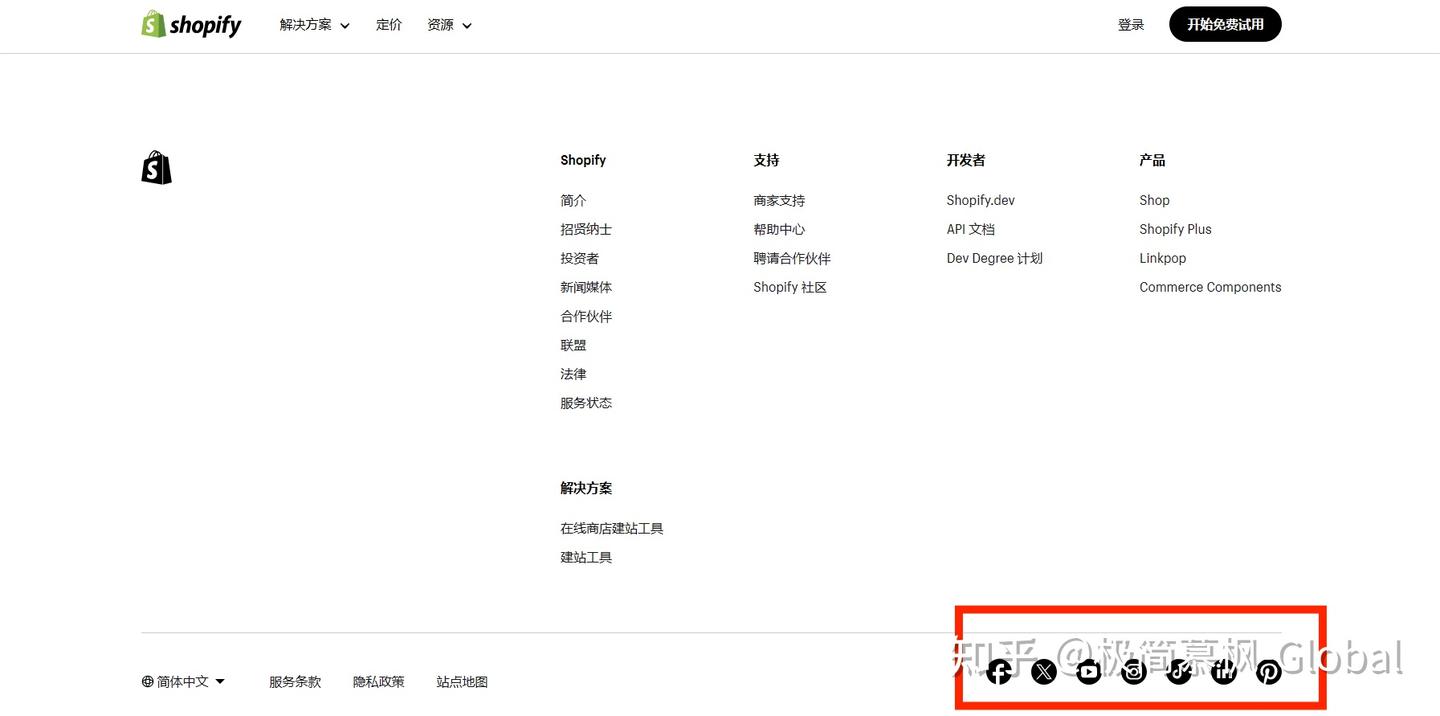Open the 在线商店建站工具 link
Image resolution: width=1440 pixels, height=716 pixels.
pyautogui.click(x=612, y=529)
